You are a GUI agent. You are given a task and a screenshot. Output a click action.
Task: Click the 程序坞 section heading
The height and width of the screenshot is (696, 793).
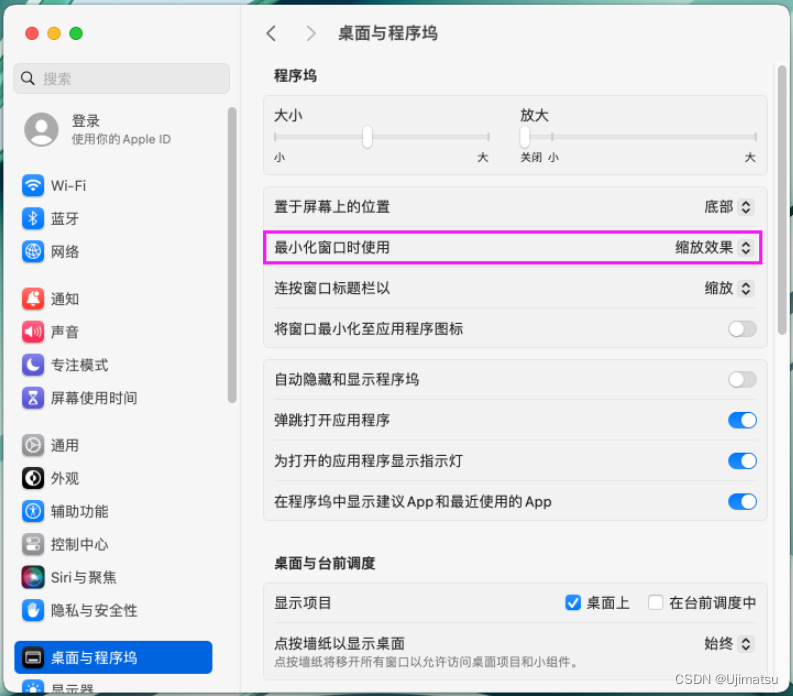295,76
